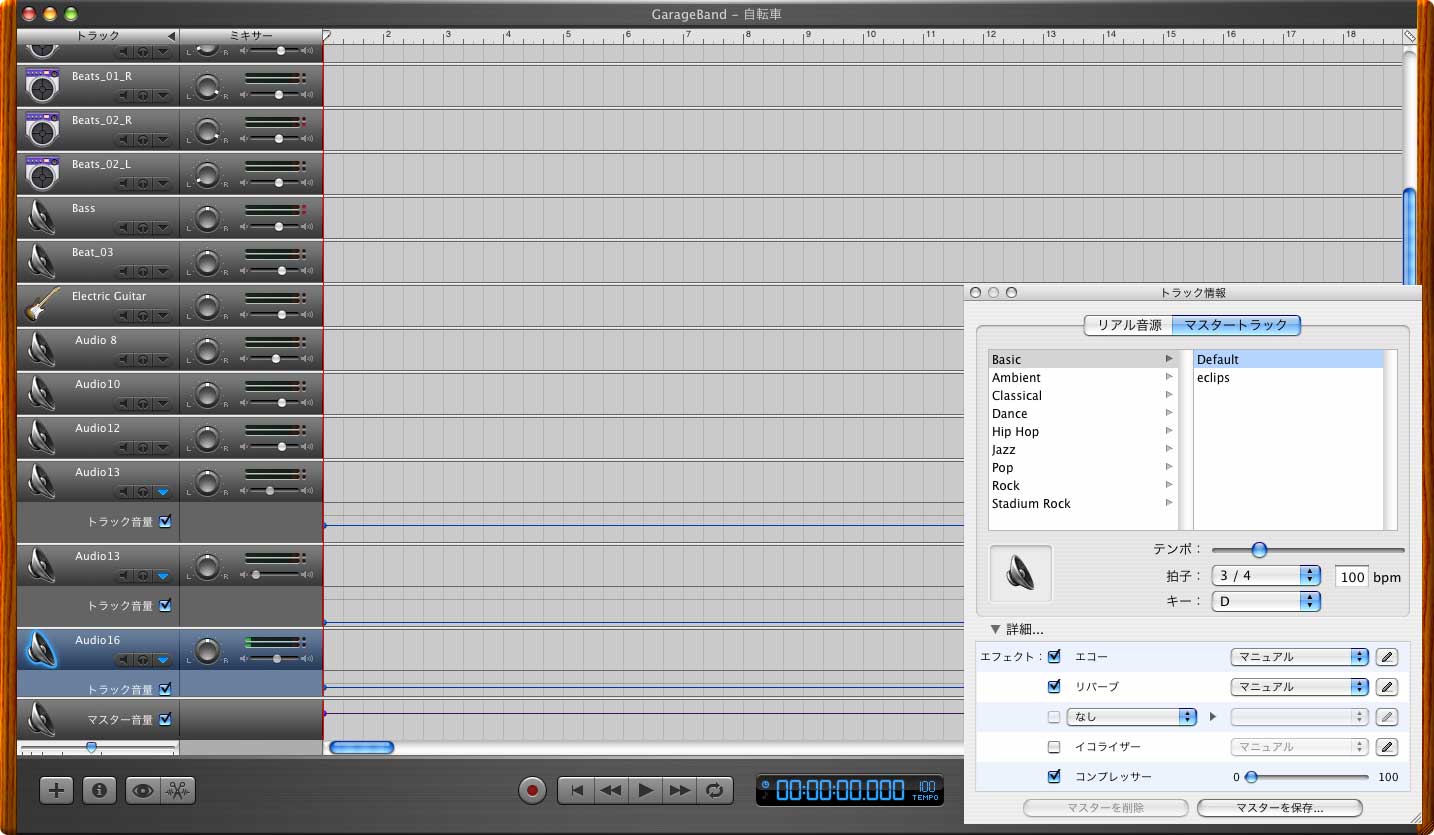The width and height of the screenshot is (1434, 835).
Task: Mute the Audio12 track
Action: point(124,448)
